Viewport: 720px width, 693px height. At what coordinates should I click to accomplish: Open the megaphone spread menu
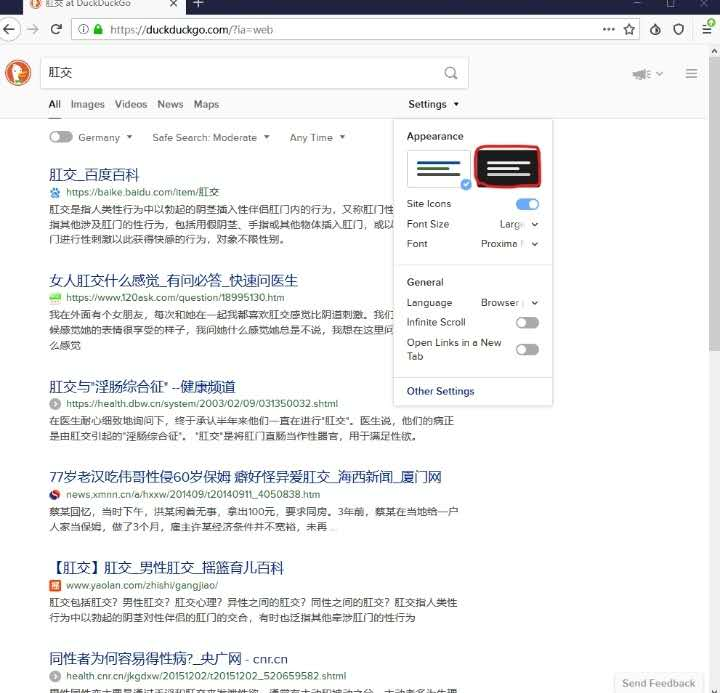tap(647, 74)
